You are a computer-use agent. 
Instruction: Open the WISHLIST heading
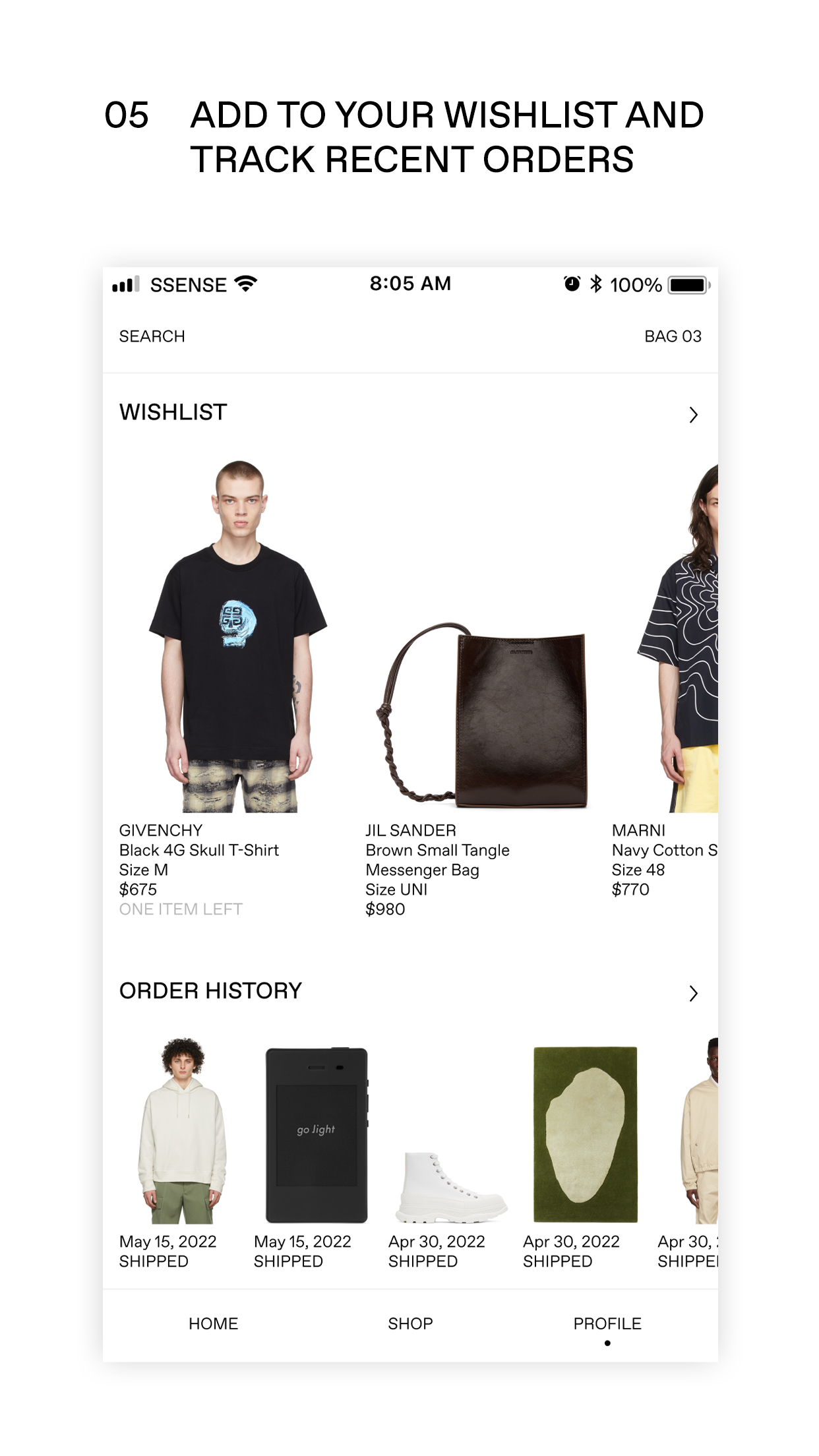point(173,412)
